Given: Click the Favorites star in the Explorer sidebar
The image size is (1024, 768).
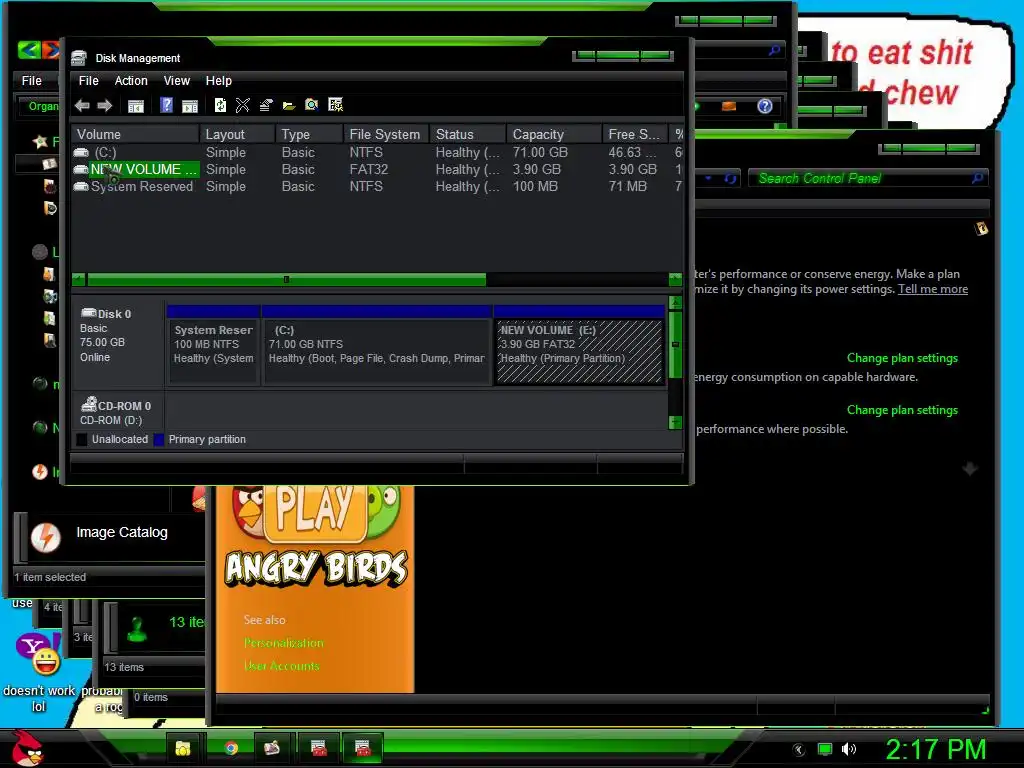Looking at the screenshot, I should (x=40, y=141).
